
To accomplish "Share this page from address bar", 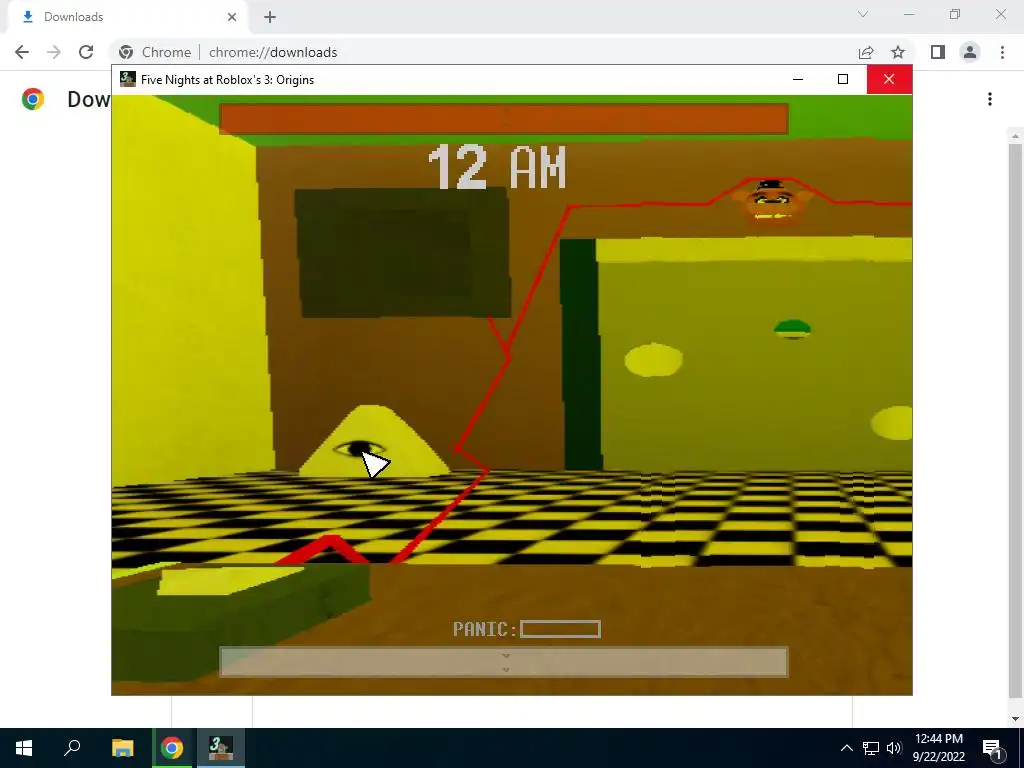I will click(866, 52).
